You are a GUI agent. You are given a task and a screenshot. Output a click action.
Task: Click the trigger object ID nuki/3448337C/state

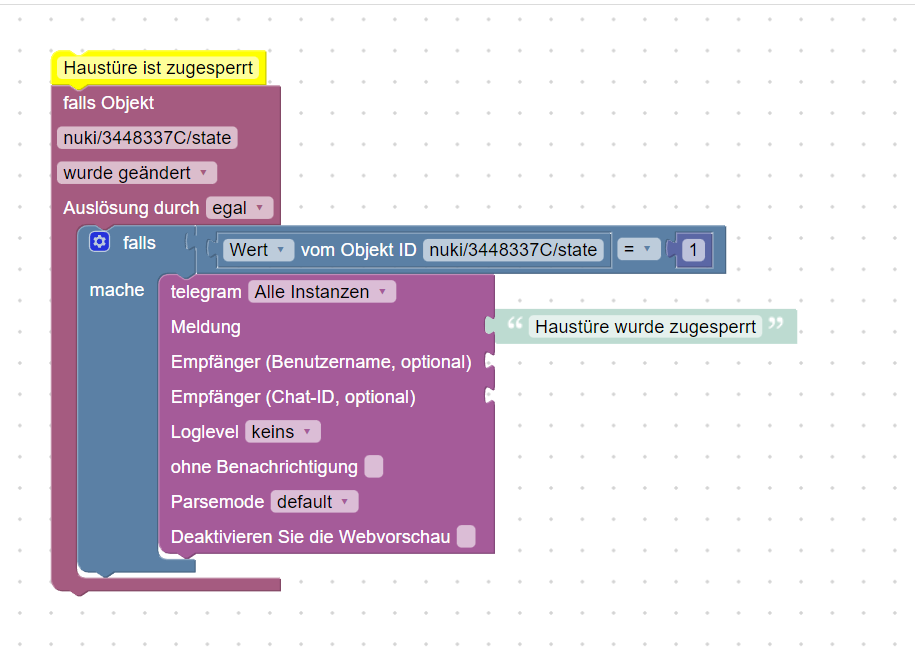(x=147, y=138)
